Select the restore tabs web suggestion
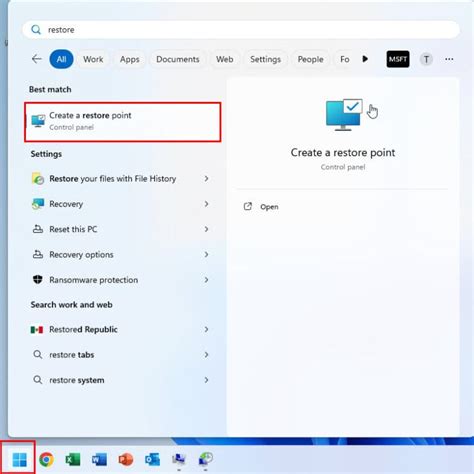474x474 pixels. pyautogui.click(x=120, y=355)
